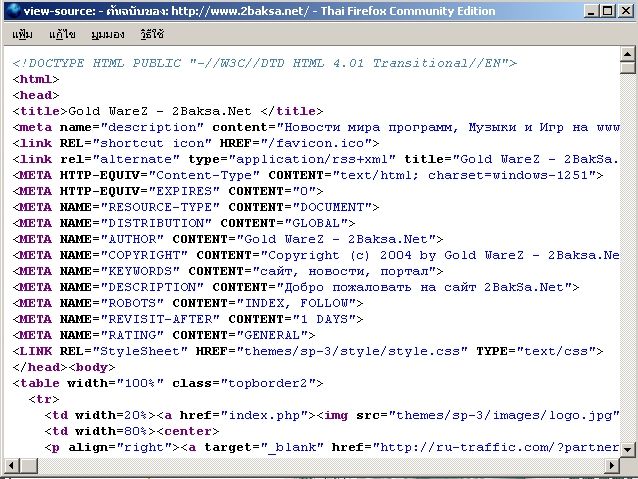Close the view-source window
Image resolution: width=638 pixels, height=479 pixels.
(x=626, y=11)
